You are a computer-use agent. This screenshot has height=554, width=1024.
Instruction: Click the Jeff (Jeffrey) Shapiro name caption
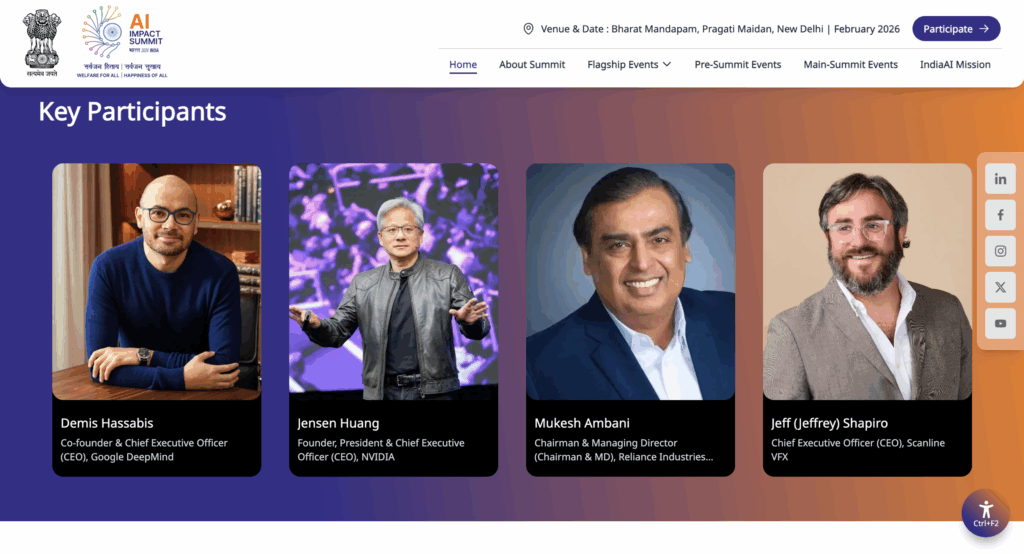(829, 423)
